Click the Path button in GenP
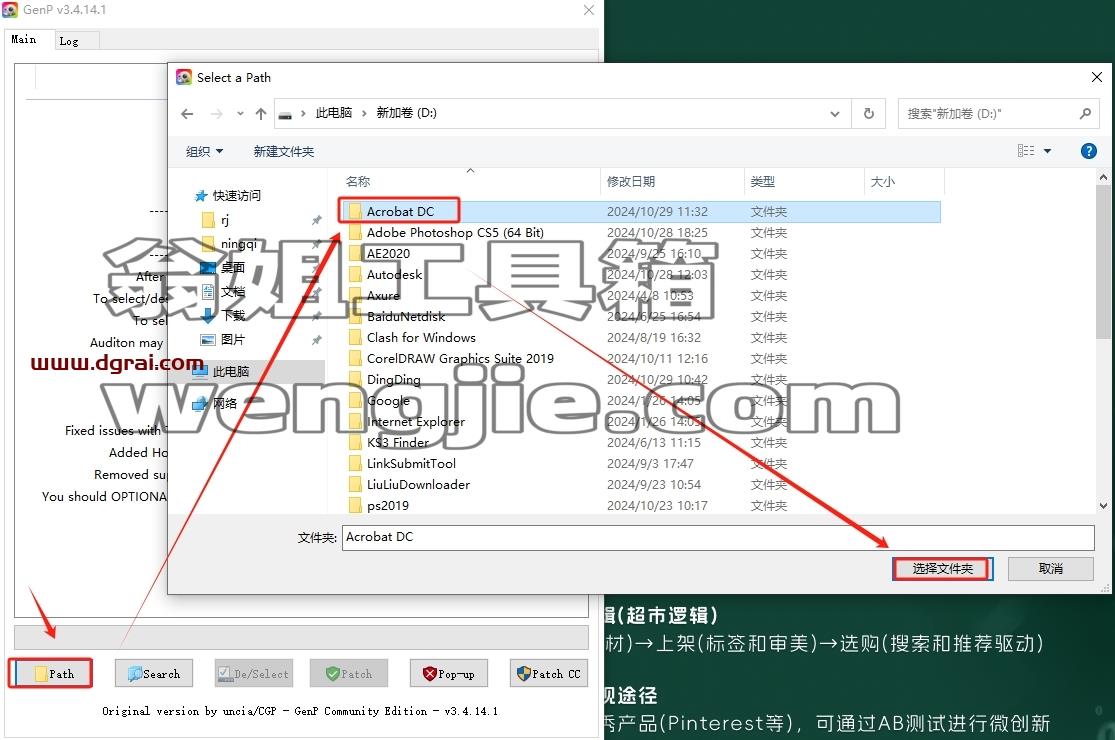 [51, 673]
